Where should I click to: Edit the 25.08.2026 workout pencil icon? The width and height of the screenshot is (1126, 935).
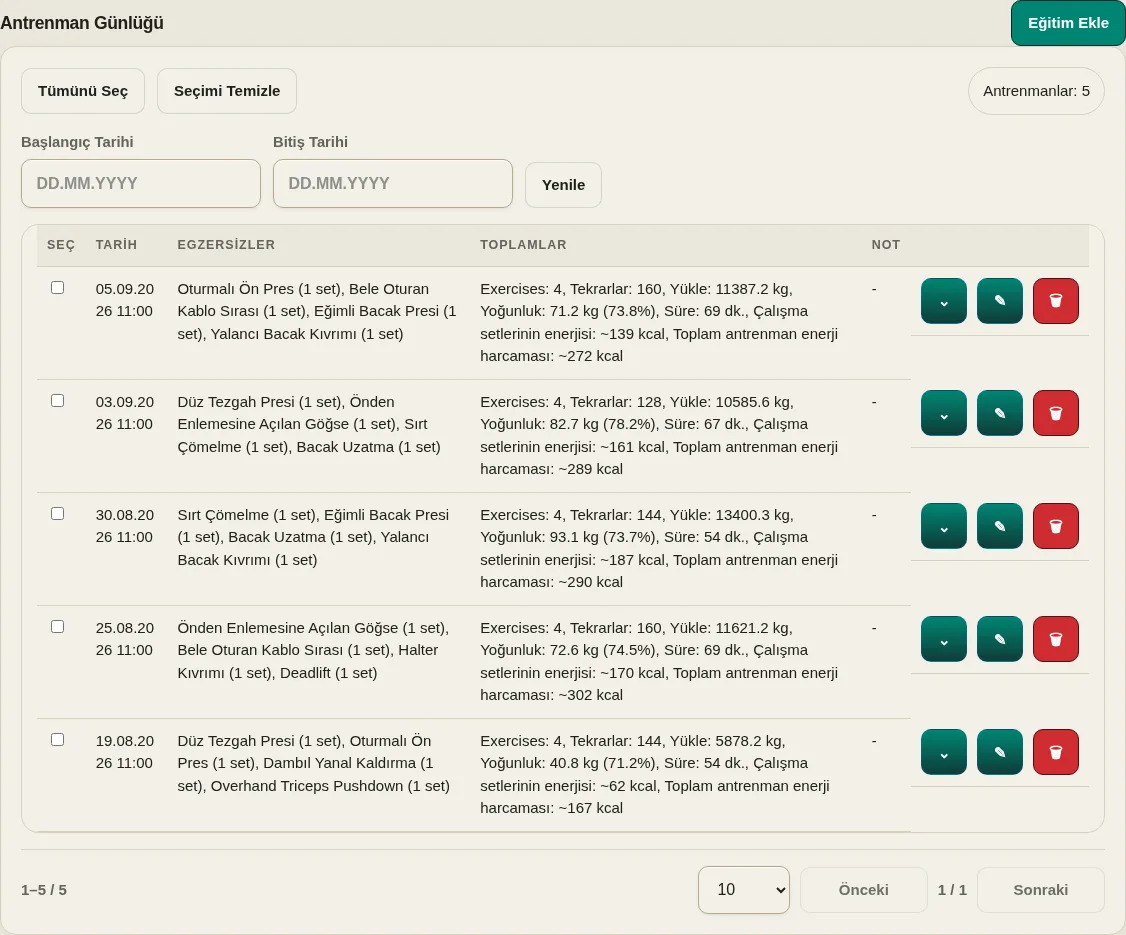pyautogui.click(x=1000, y=639)
